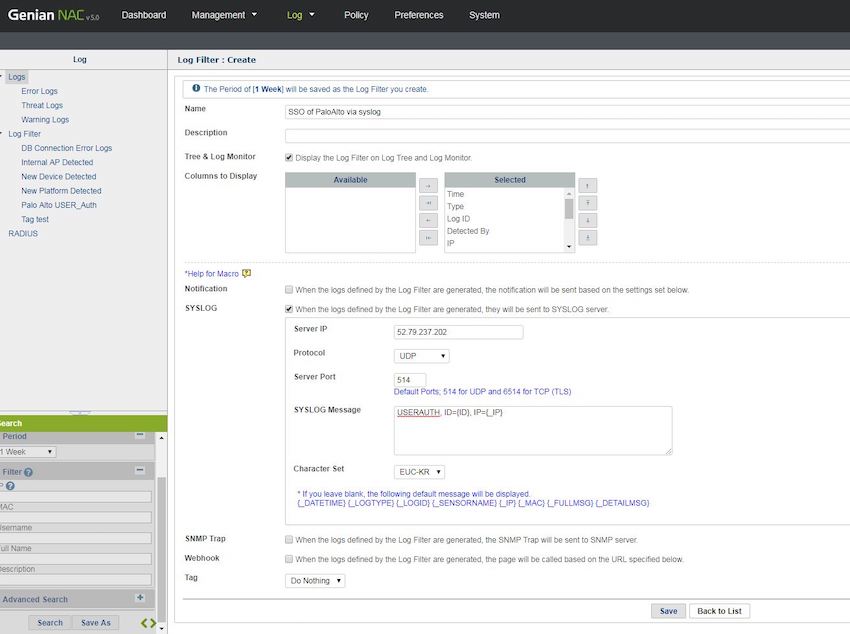Move selected column down one position

588,220
